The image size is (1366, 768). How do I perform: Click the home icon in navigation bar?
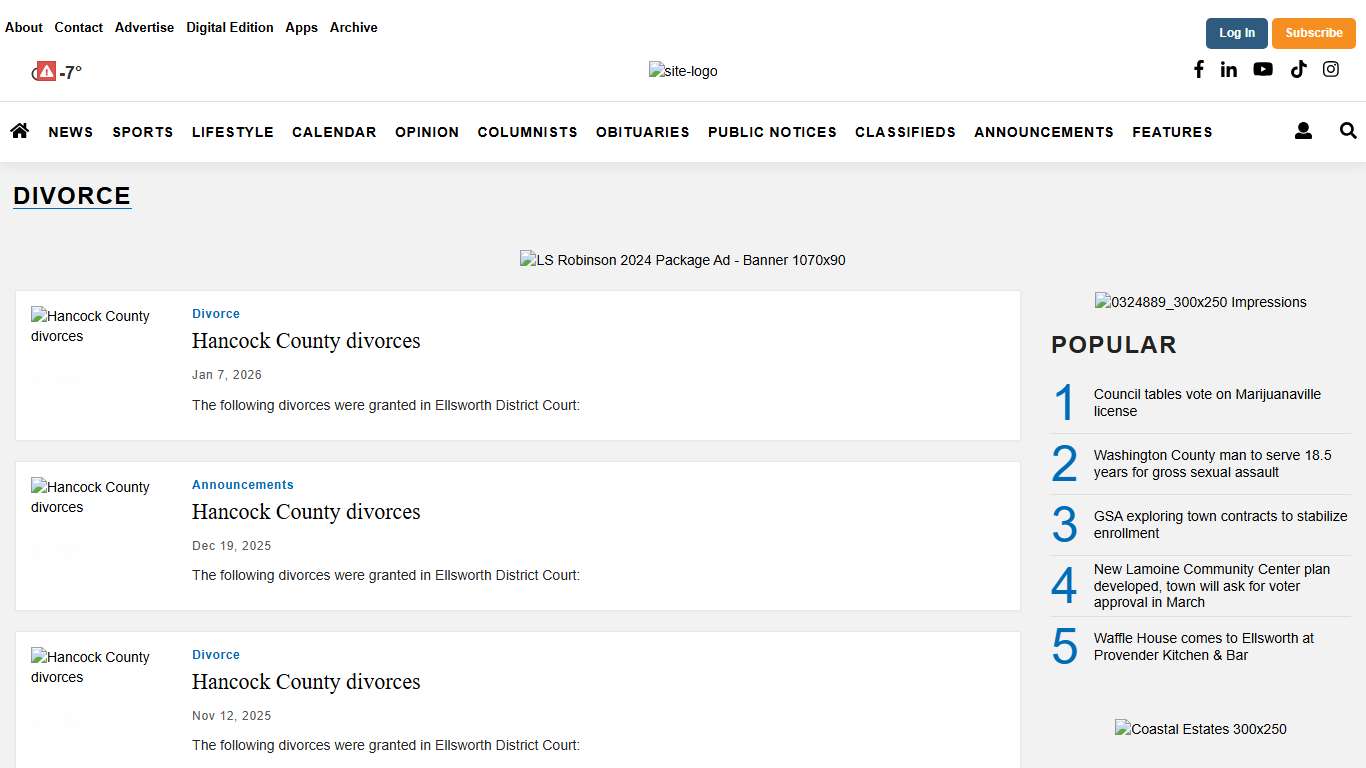pos(19,131)
